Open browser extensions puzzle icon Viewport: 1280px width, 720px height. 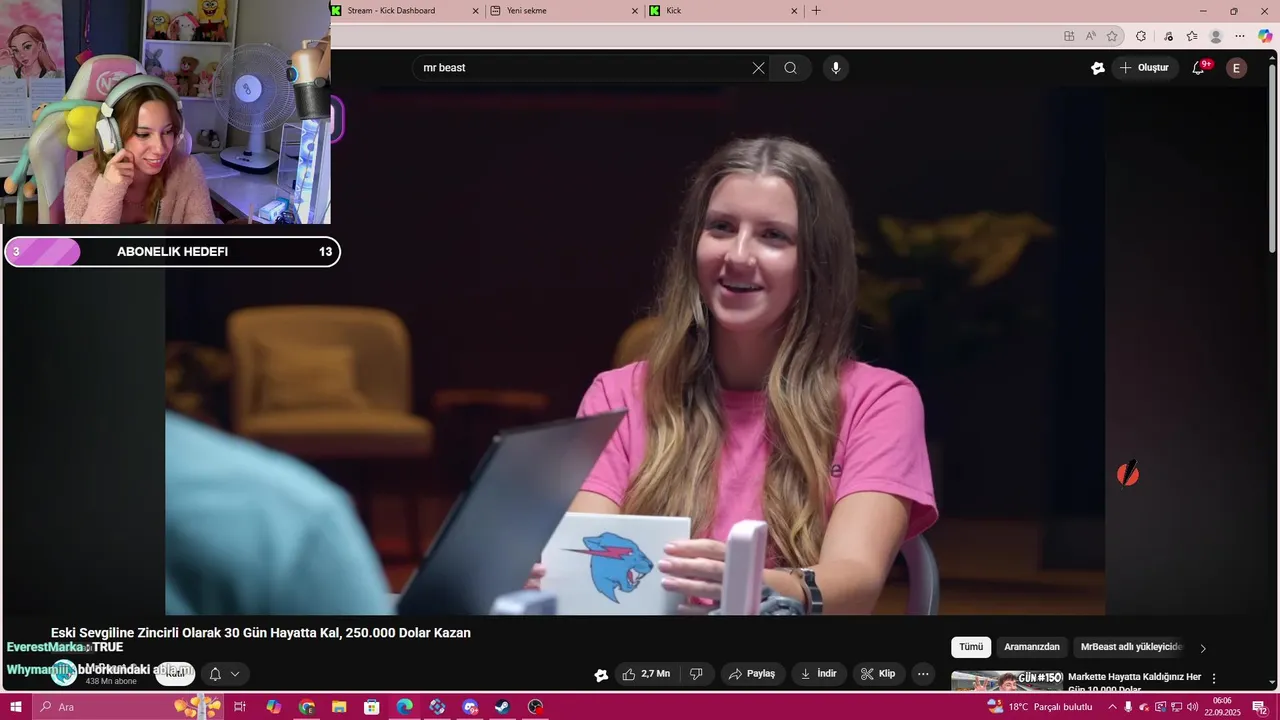(x=1141, y=36)
